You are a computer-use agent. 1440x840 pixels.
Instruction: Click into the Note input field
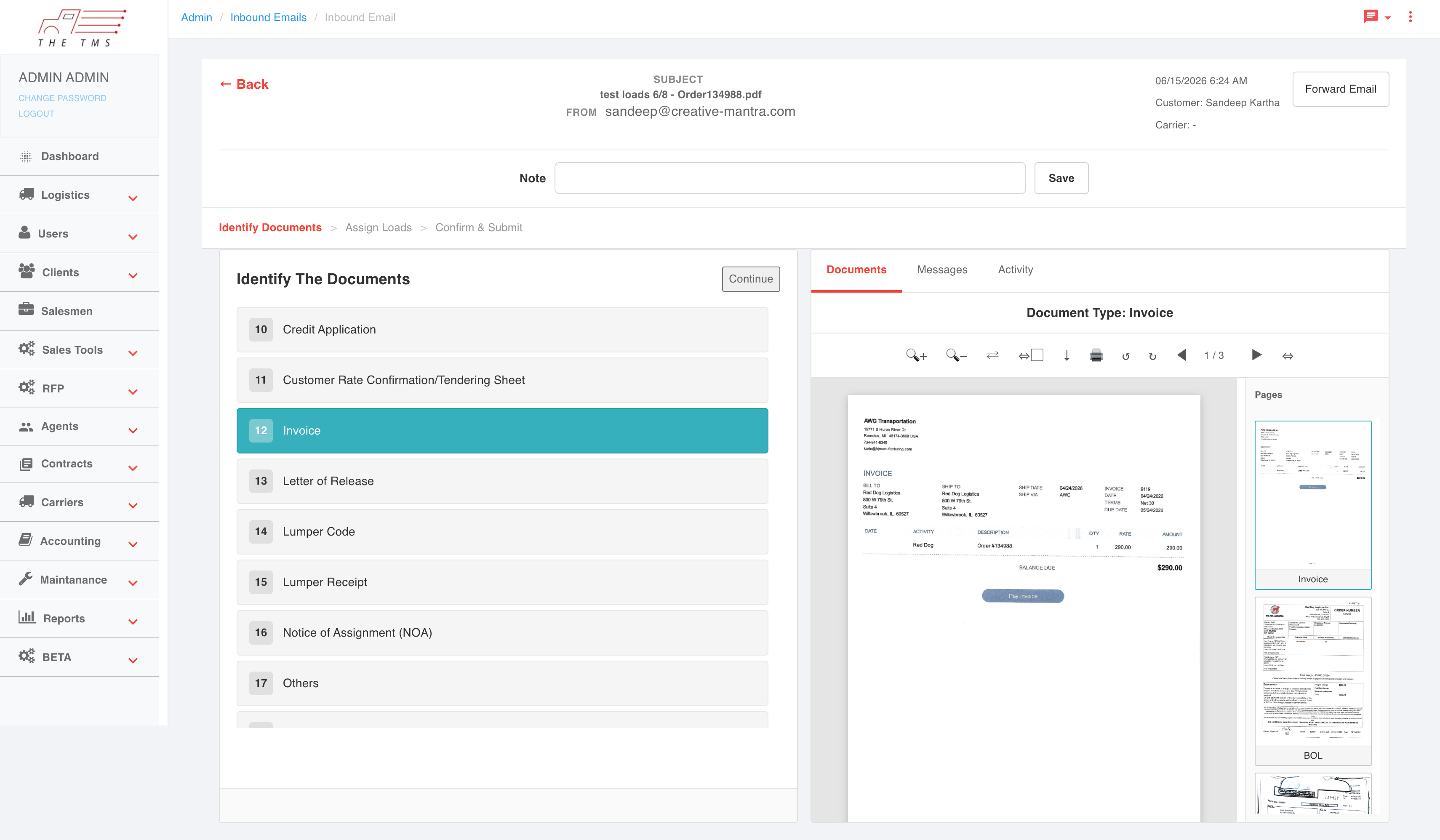pyautogui.click(x=790, y=178)
